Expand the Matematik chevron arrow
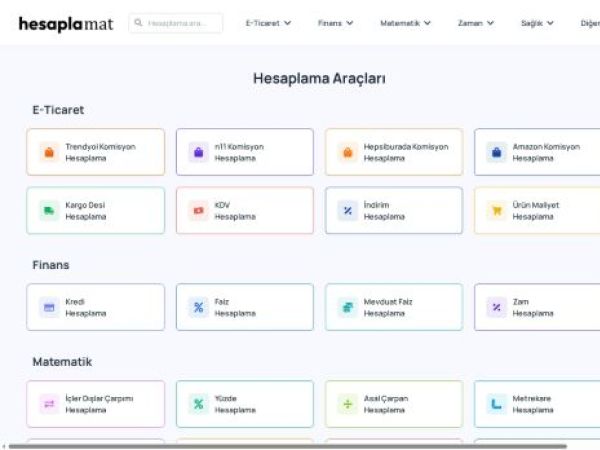The height and width of the screenshot is (450, 600). click(427, 23)
